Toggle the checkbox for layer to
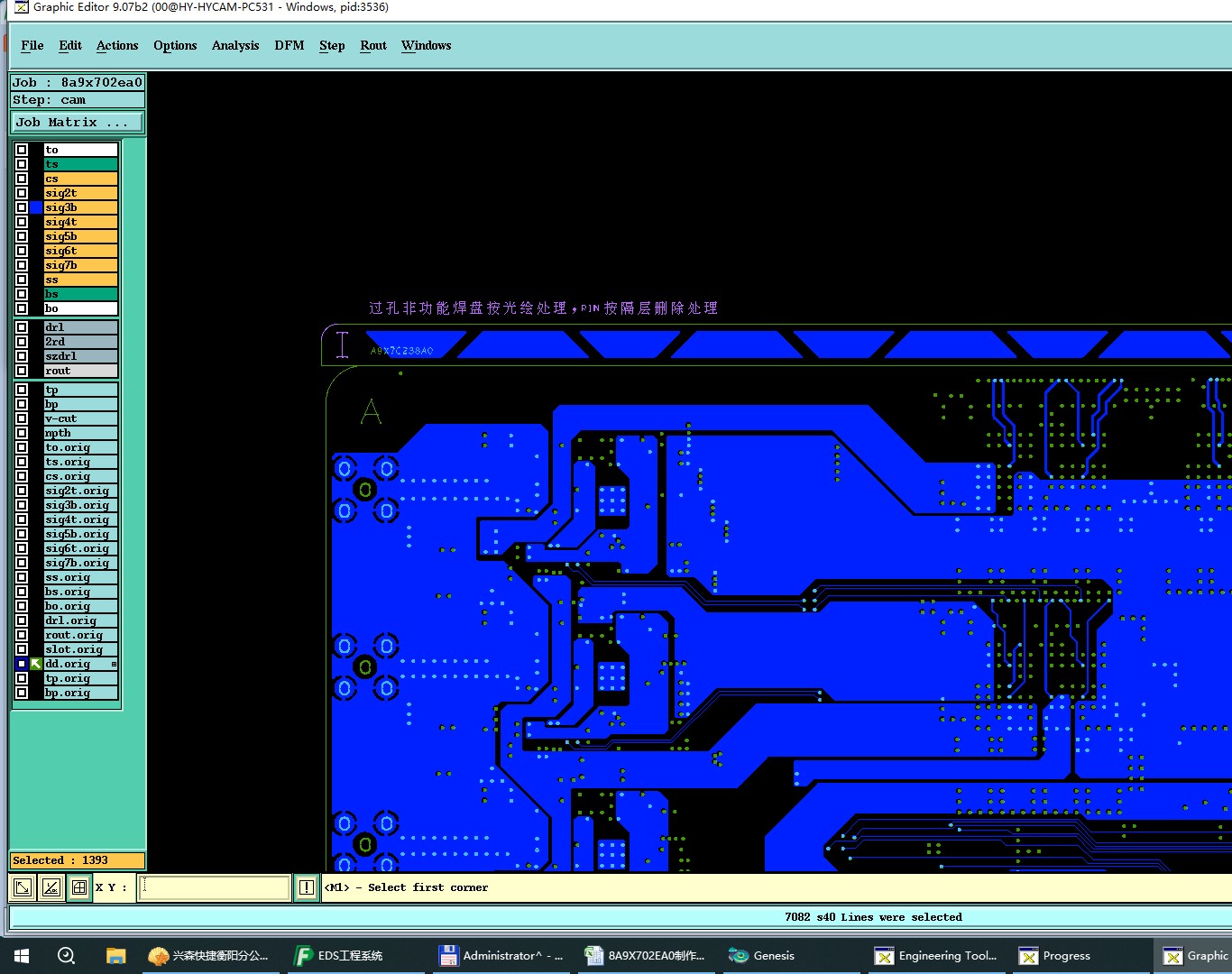This screenshot has width=1232, height=974. [22, 150]
